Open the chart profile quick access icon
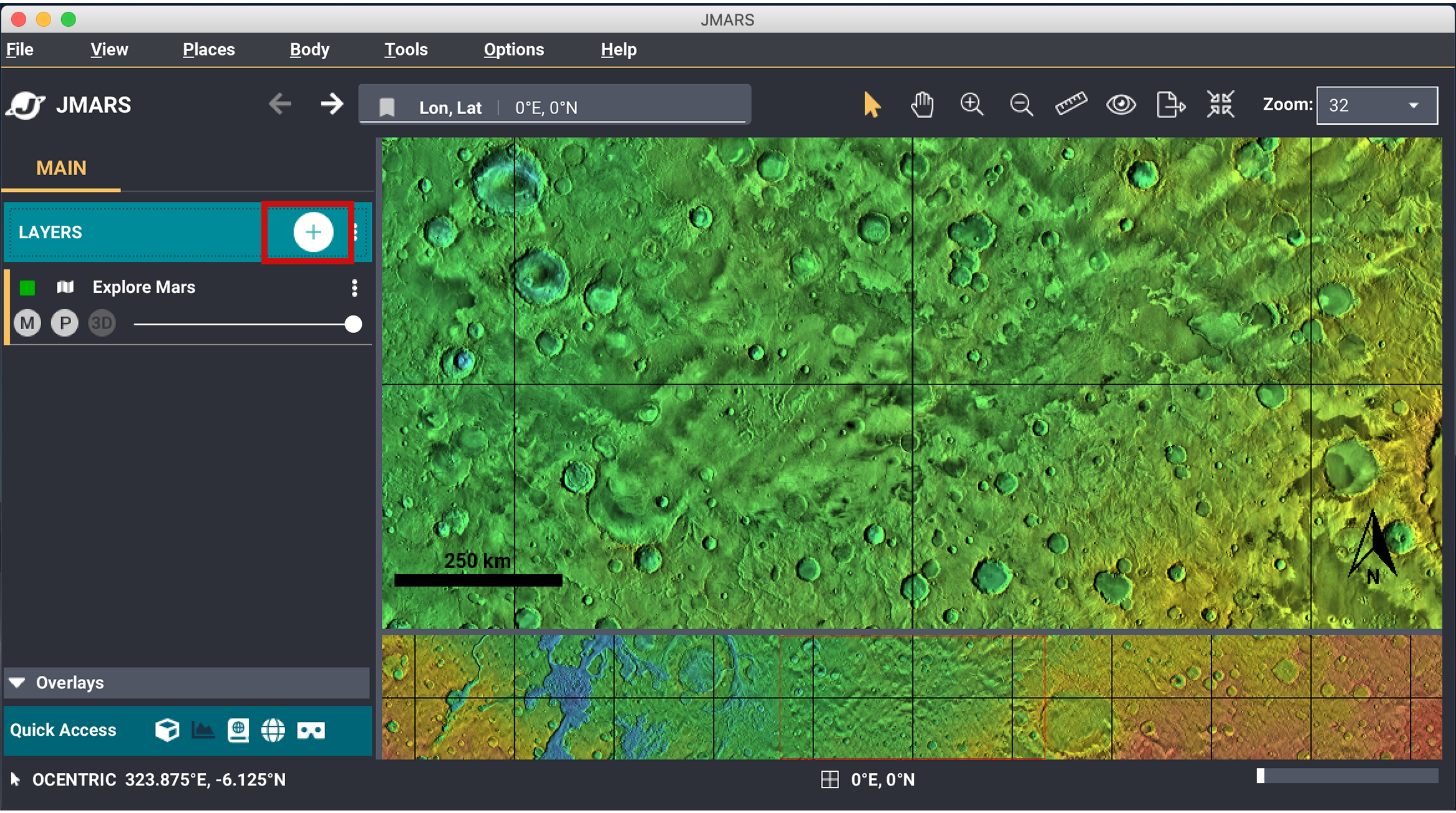The width and height of the screenshot is (1456, 813). point(203,730)
